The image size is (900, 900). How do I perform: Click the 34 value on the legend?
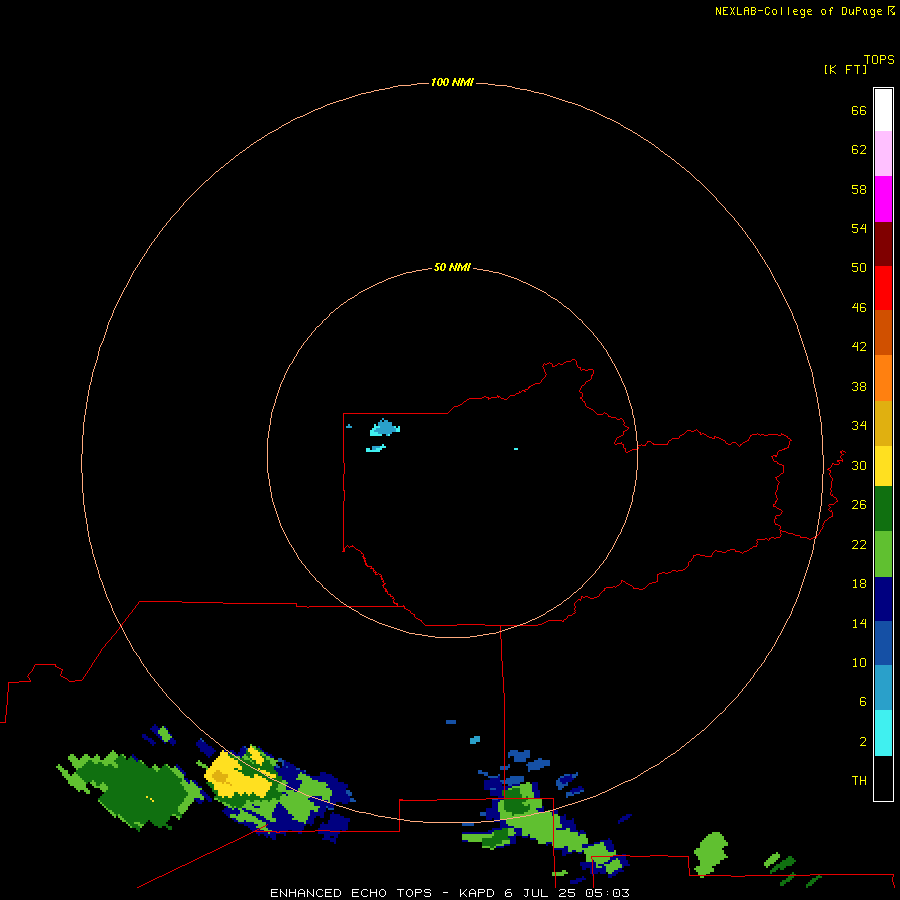point(859,425)
